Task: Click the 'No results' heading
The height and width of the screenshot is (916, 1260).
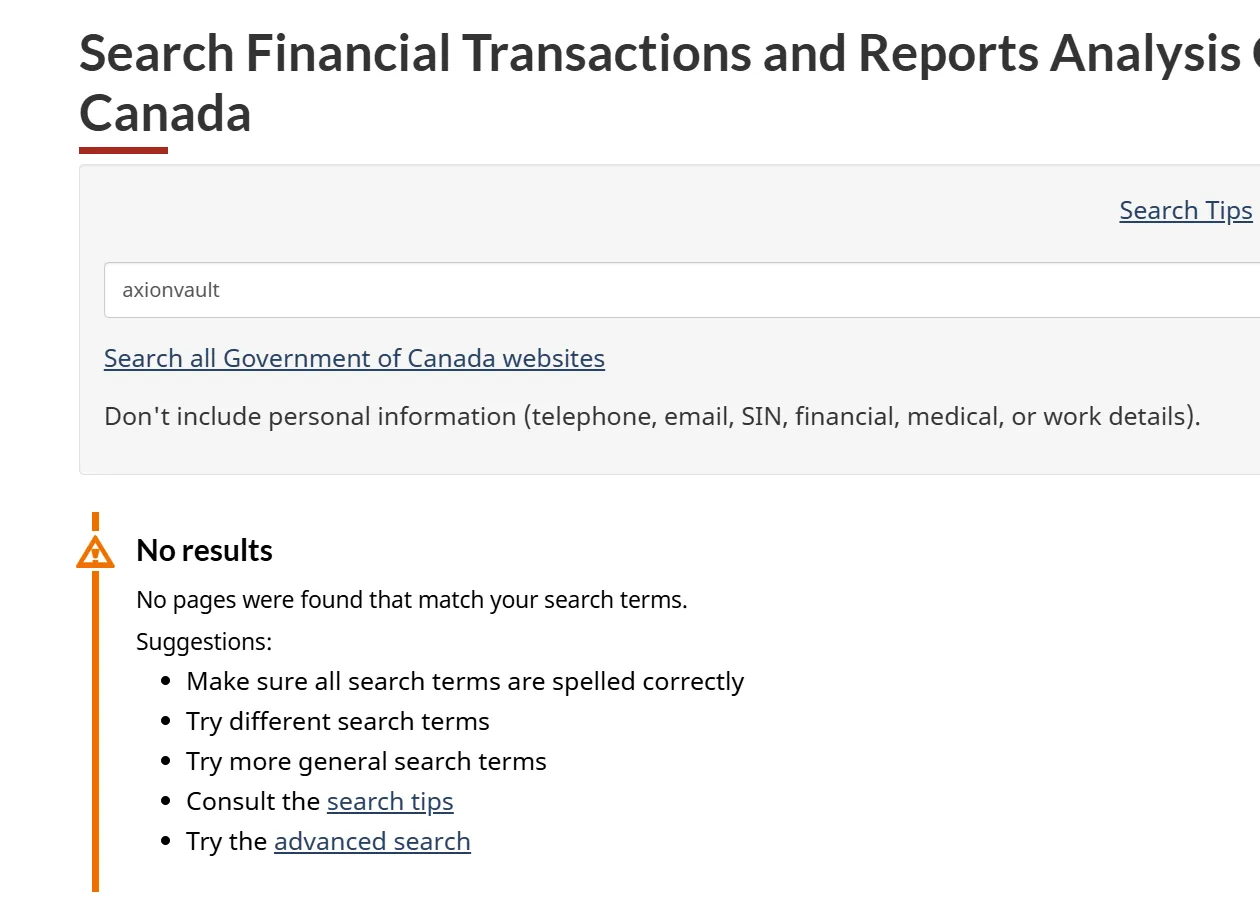Action: tap(204, 551)
